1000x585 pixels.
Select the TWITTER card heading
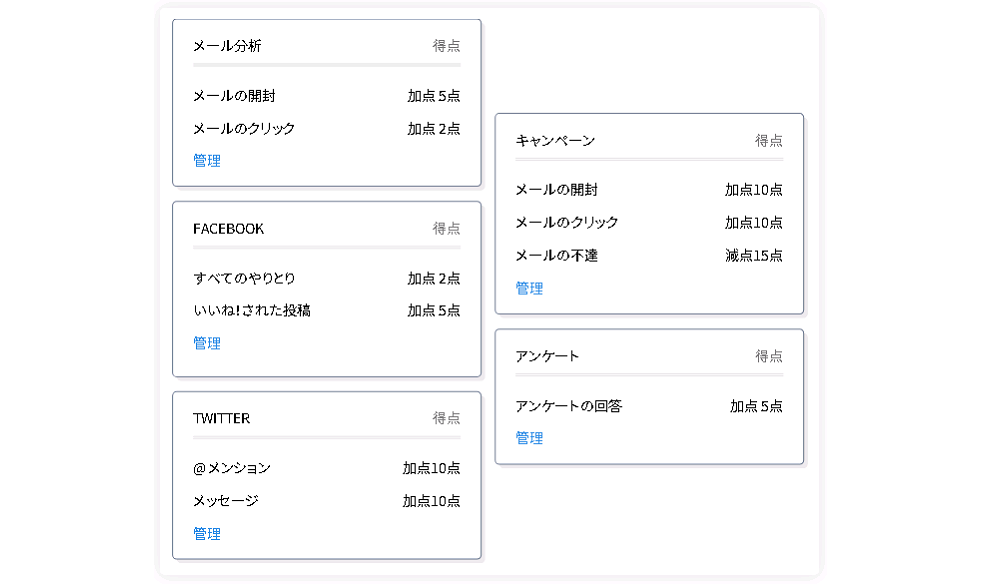pyautogui.click(x=221, y=418)
